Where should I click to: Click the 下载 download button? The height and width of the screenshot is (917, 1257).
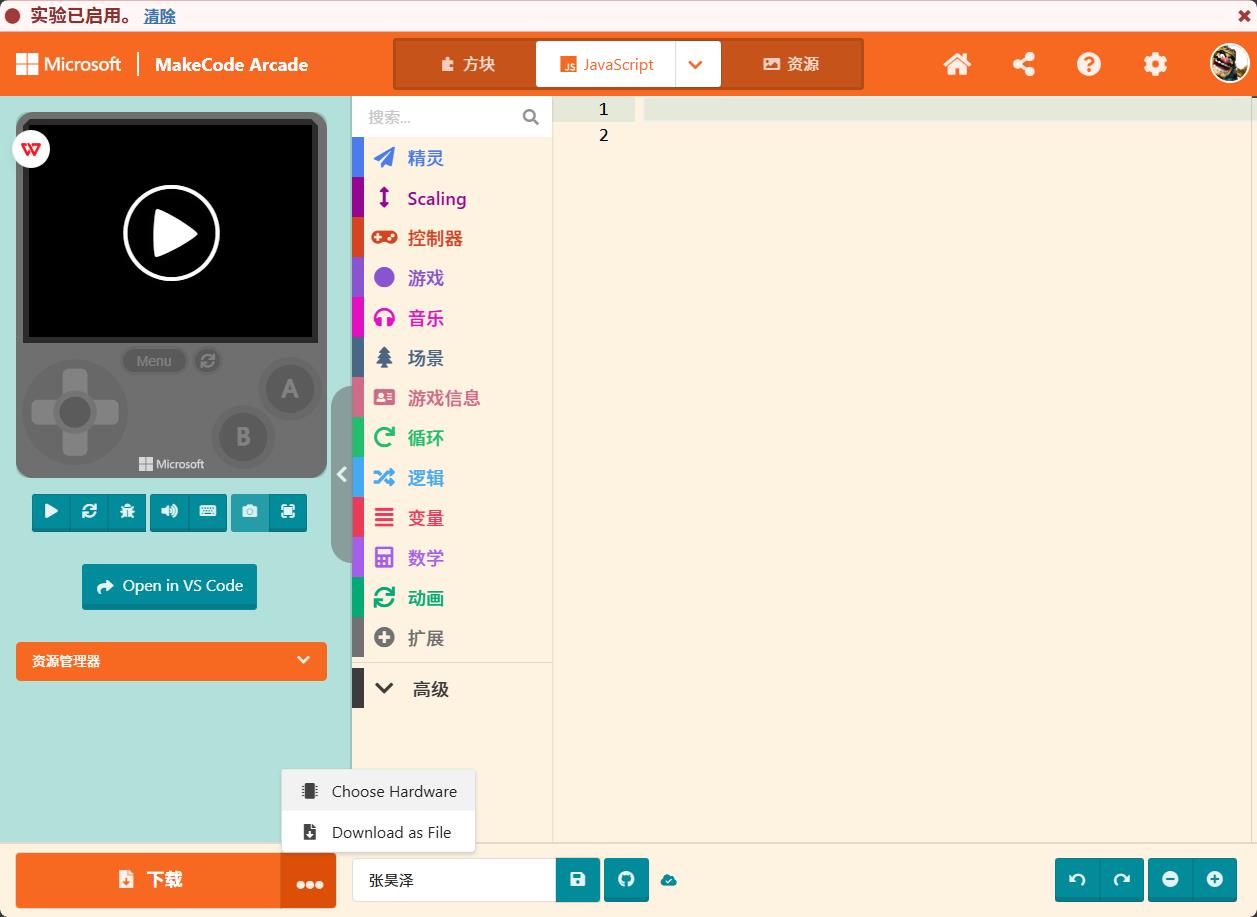pyautogui.click(x=148, y=880)
